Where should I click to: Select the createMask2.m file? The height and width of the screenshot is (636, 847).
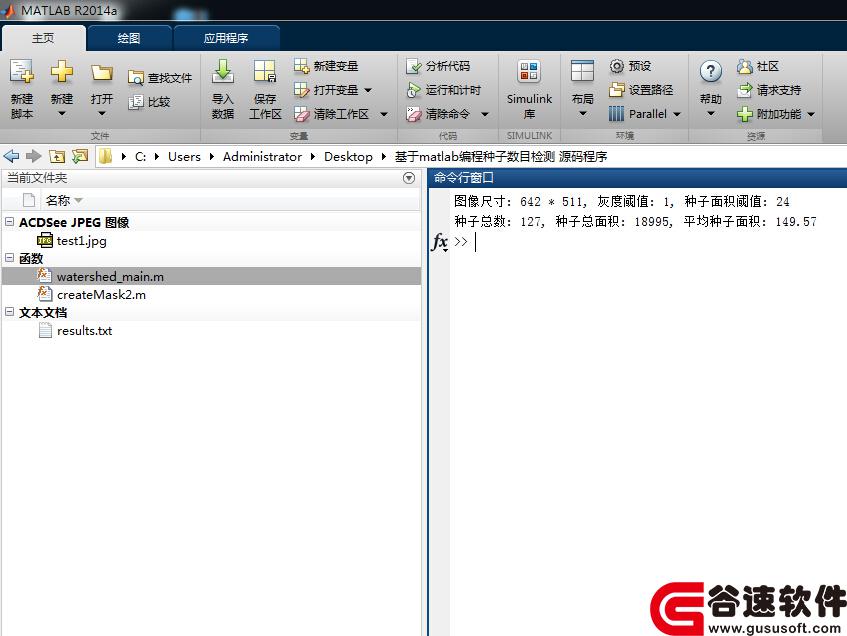click(101, 294)
